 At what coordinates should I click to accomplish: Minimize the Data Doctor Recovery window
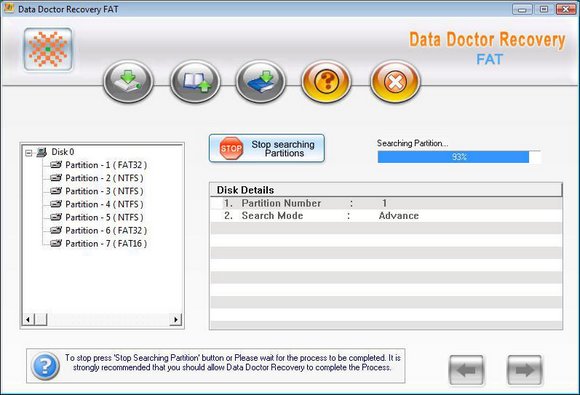[522, 9]
